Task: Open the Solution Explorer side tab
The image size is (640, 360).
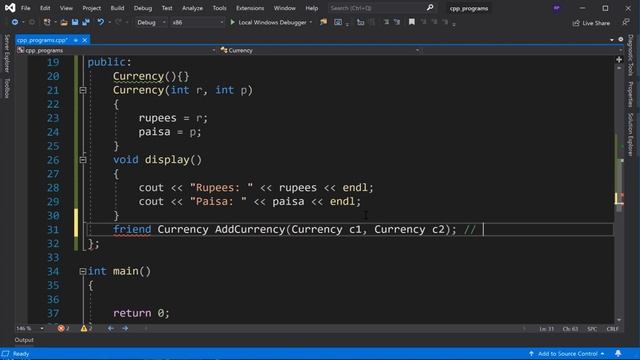Action: (x=631, y=135)
